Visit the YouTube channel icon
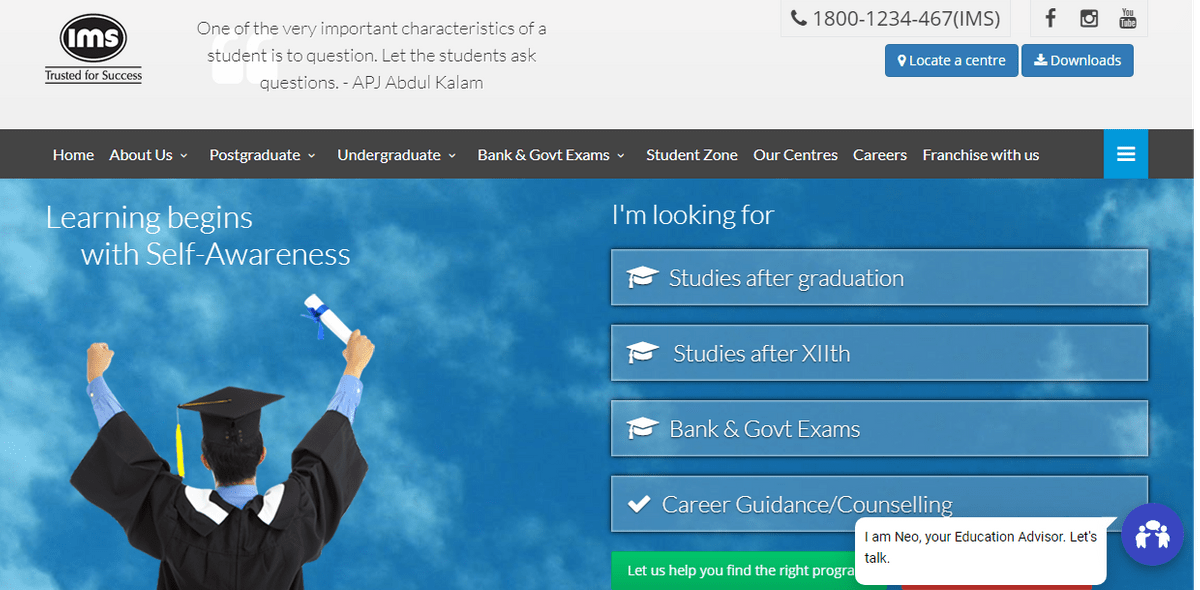 point(1128,18)
